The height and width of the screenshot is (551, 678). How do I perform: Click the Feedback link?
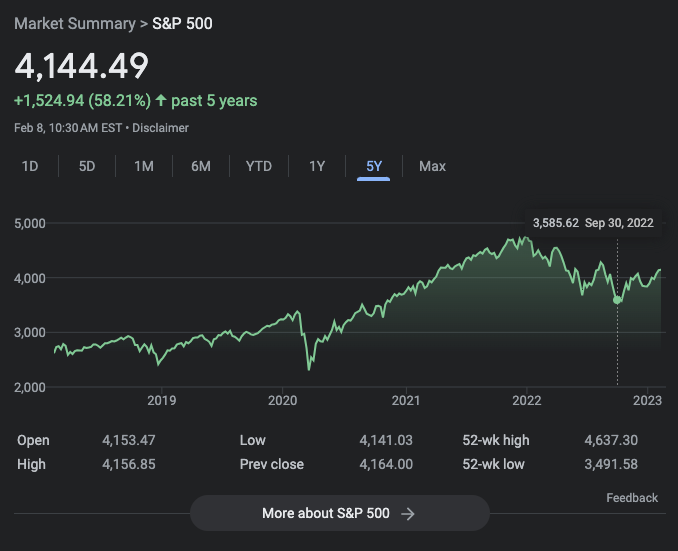632,498
